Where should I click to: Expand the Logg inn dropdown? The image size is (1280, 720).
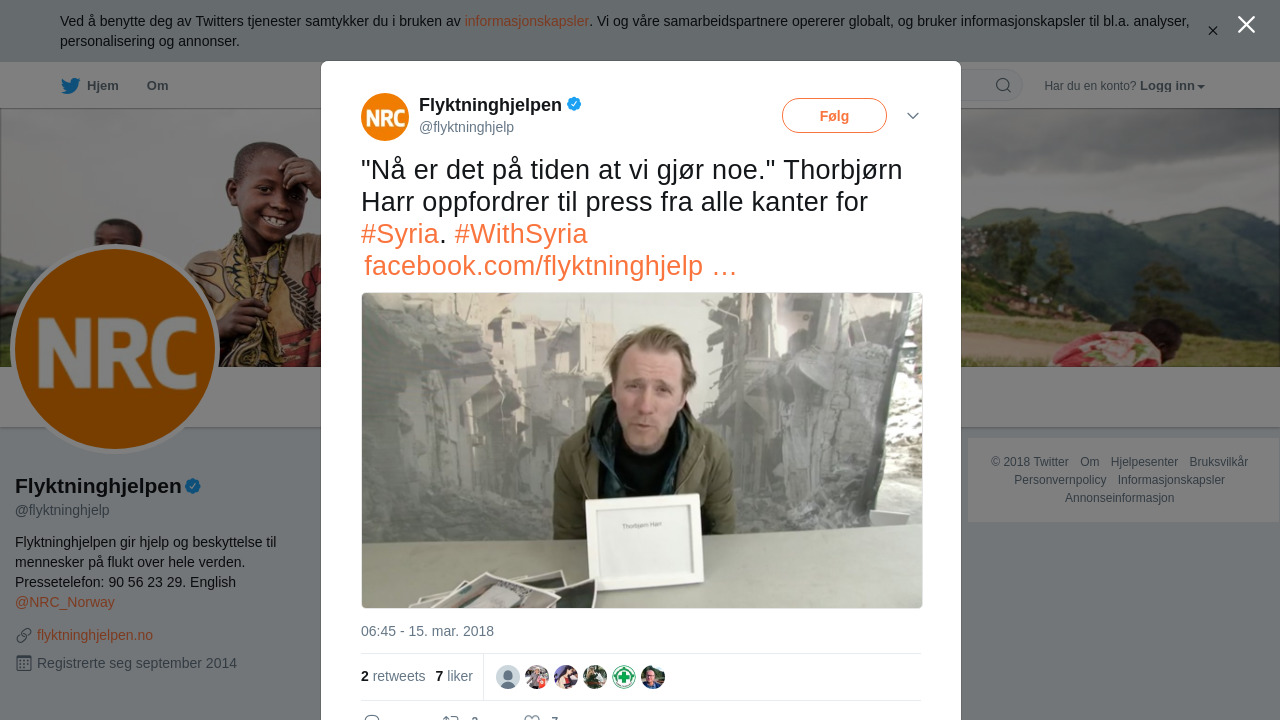pos(1172,86)
